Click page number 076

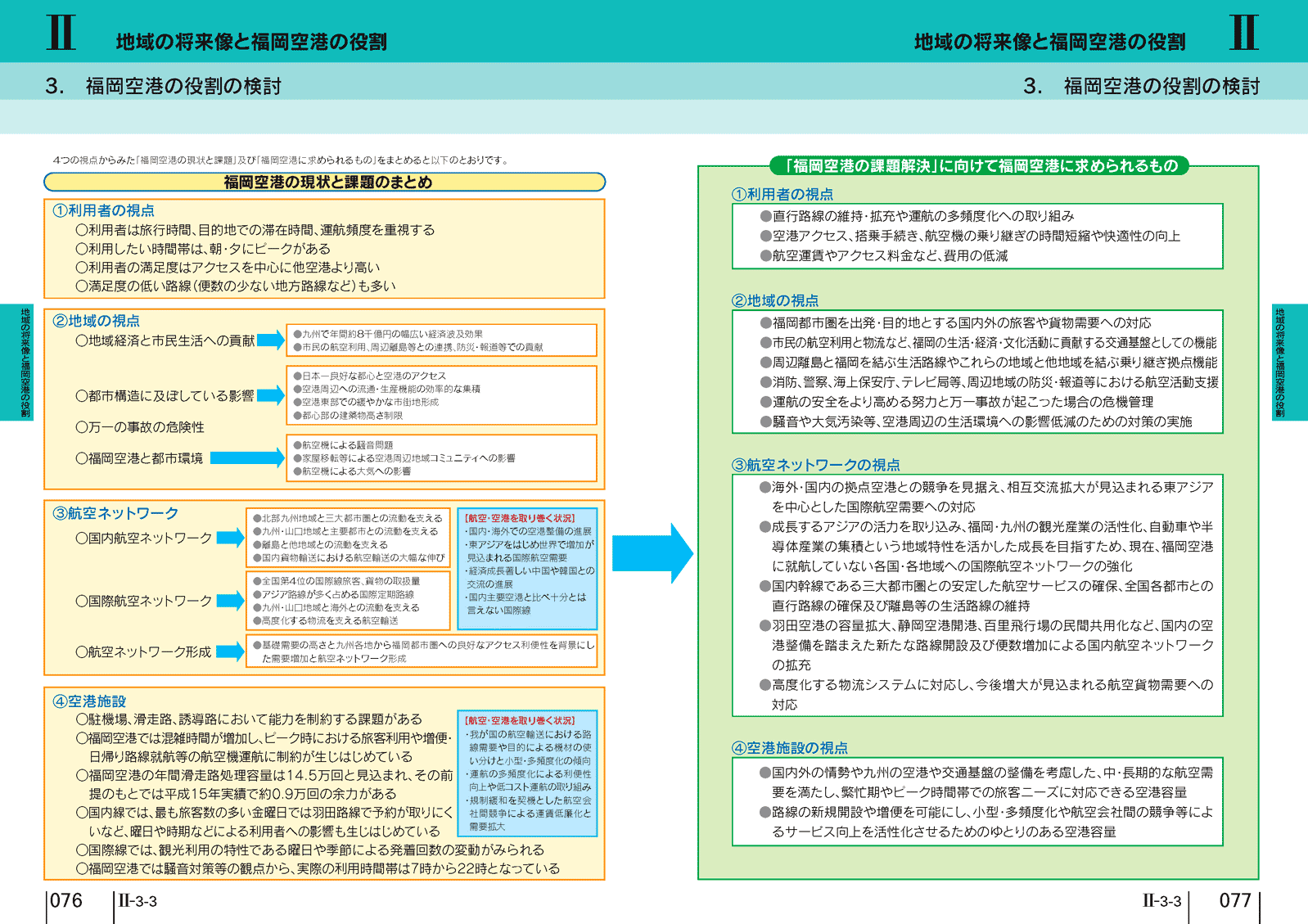point(66,901)
